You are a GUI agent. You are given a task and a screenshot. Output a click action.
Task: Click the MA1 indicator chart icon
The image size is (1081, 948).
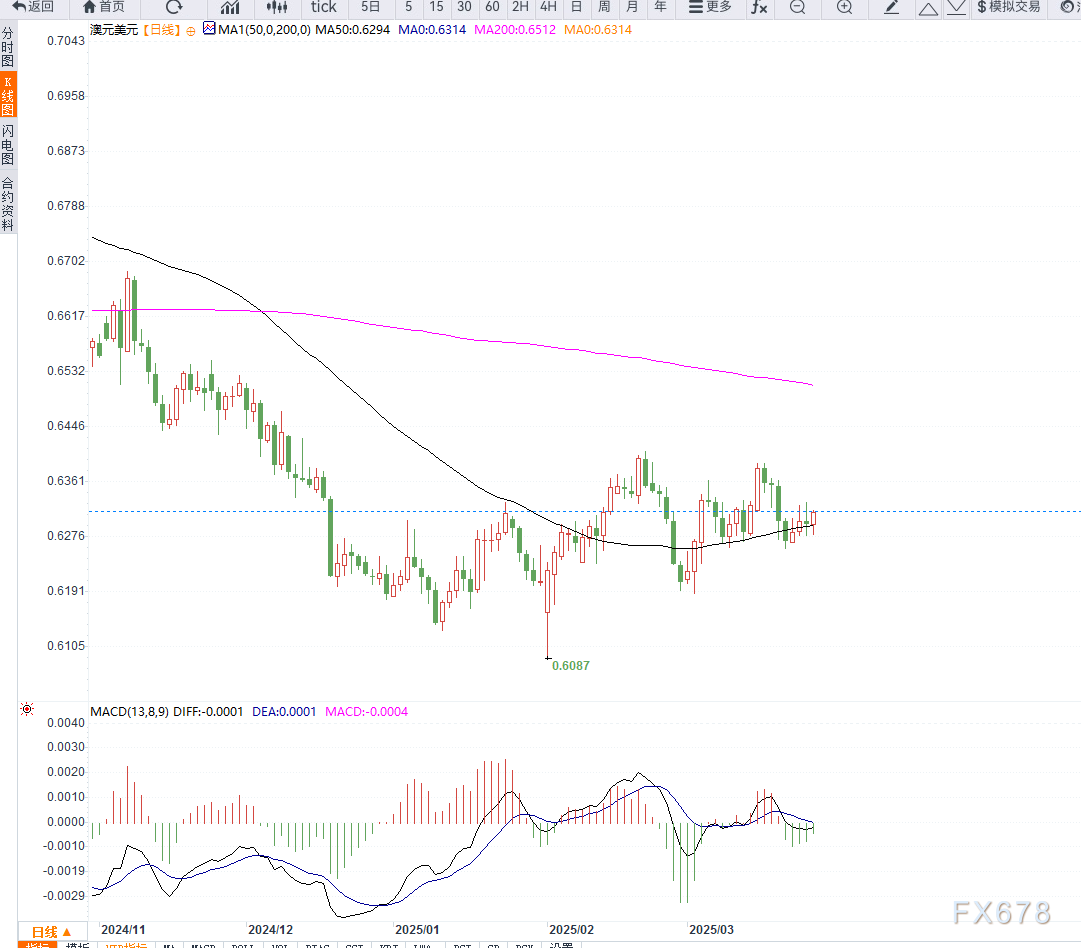209,29
